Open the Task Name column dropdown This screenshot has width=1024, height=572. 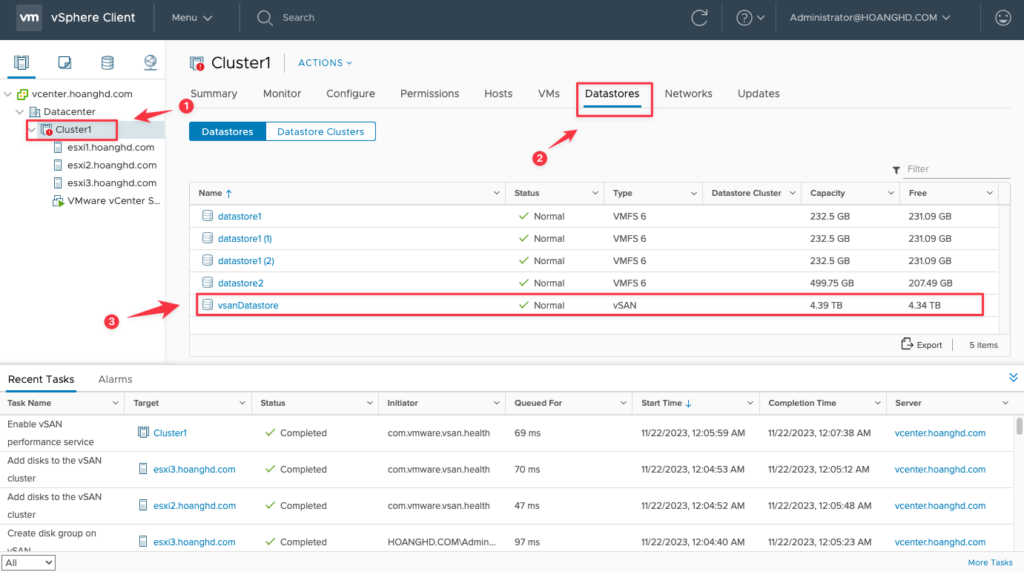115,403
